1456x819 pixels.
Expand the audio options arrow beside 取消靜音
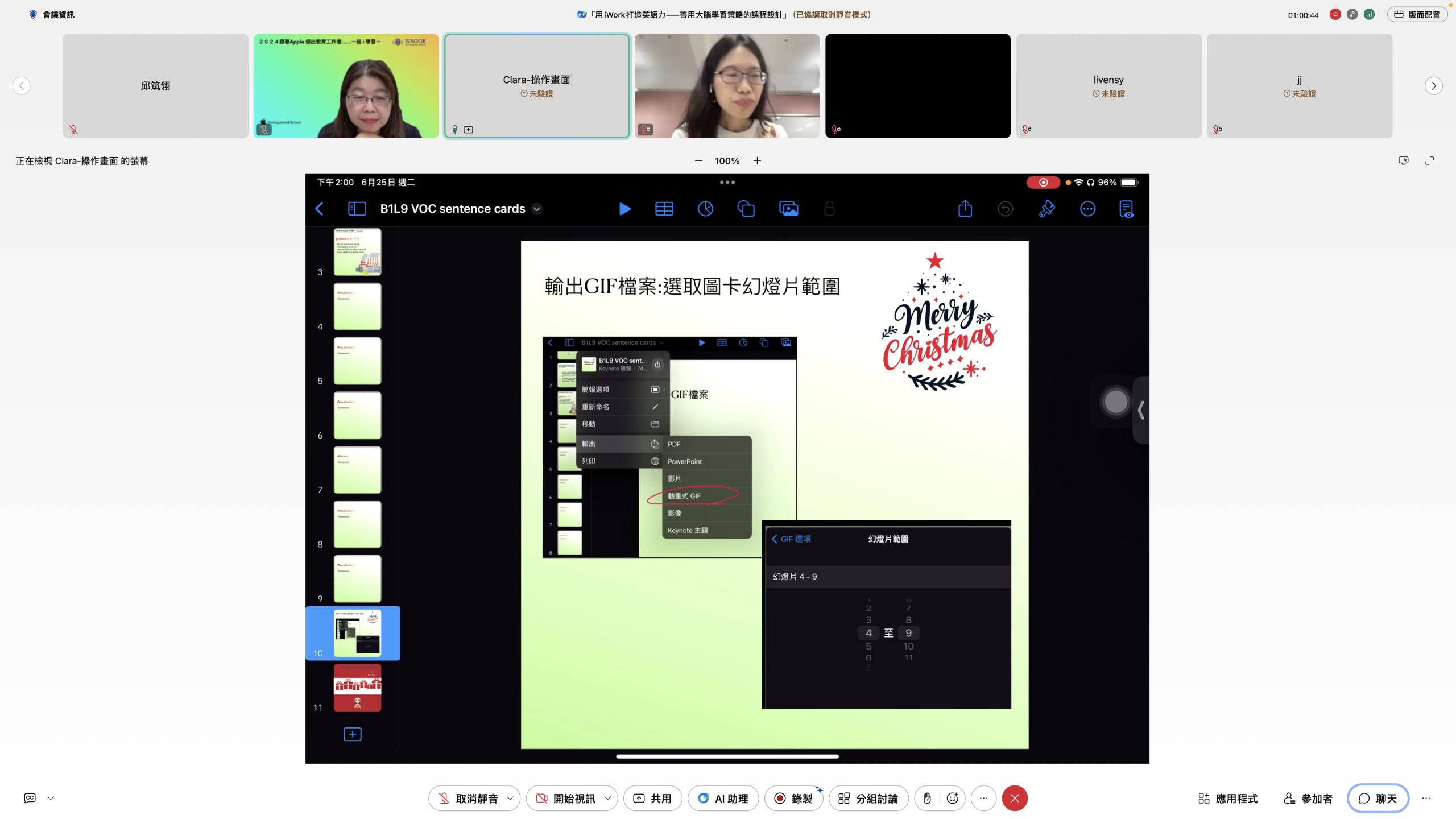tap(510, 798)
